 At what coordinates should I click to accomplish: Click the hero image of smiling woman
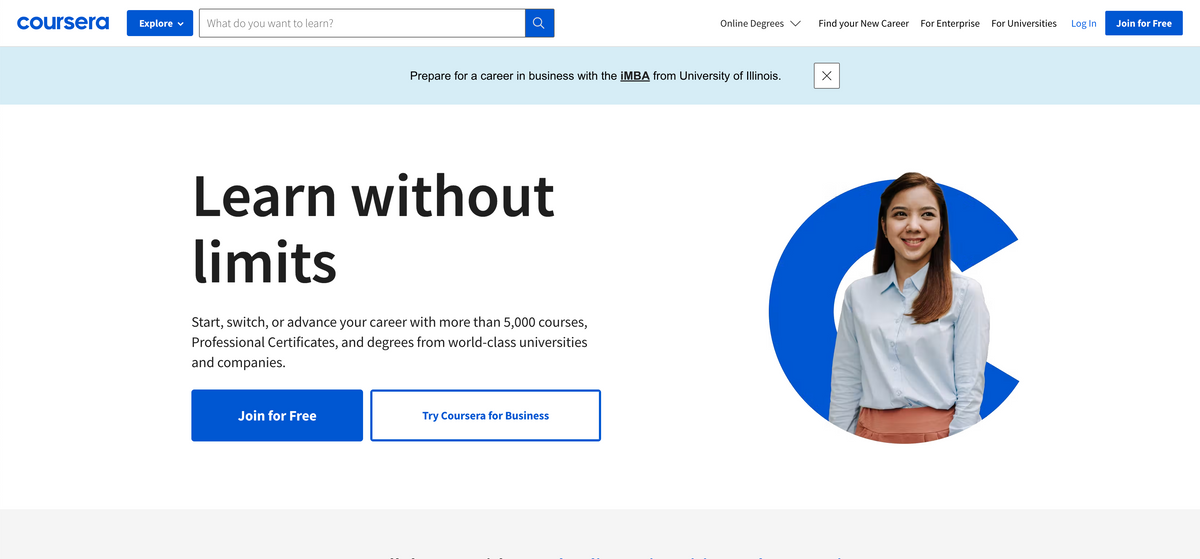[894, 306]
